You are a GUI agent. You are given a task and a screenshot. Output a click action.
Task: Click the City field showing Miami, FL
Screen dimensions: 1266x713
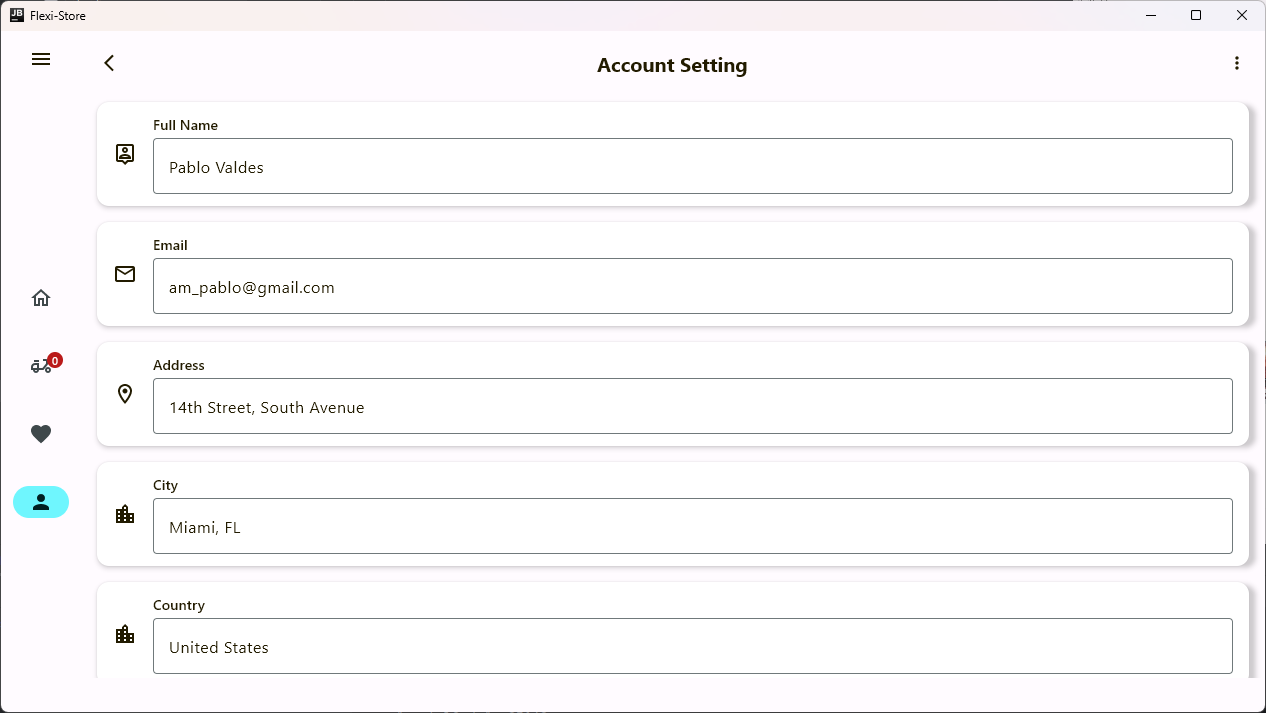(x=692, y=526)
